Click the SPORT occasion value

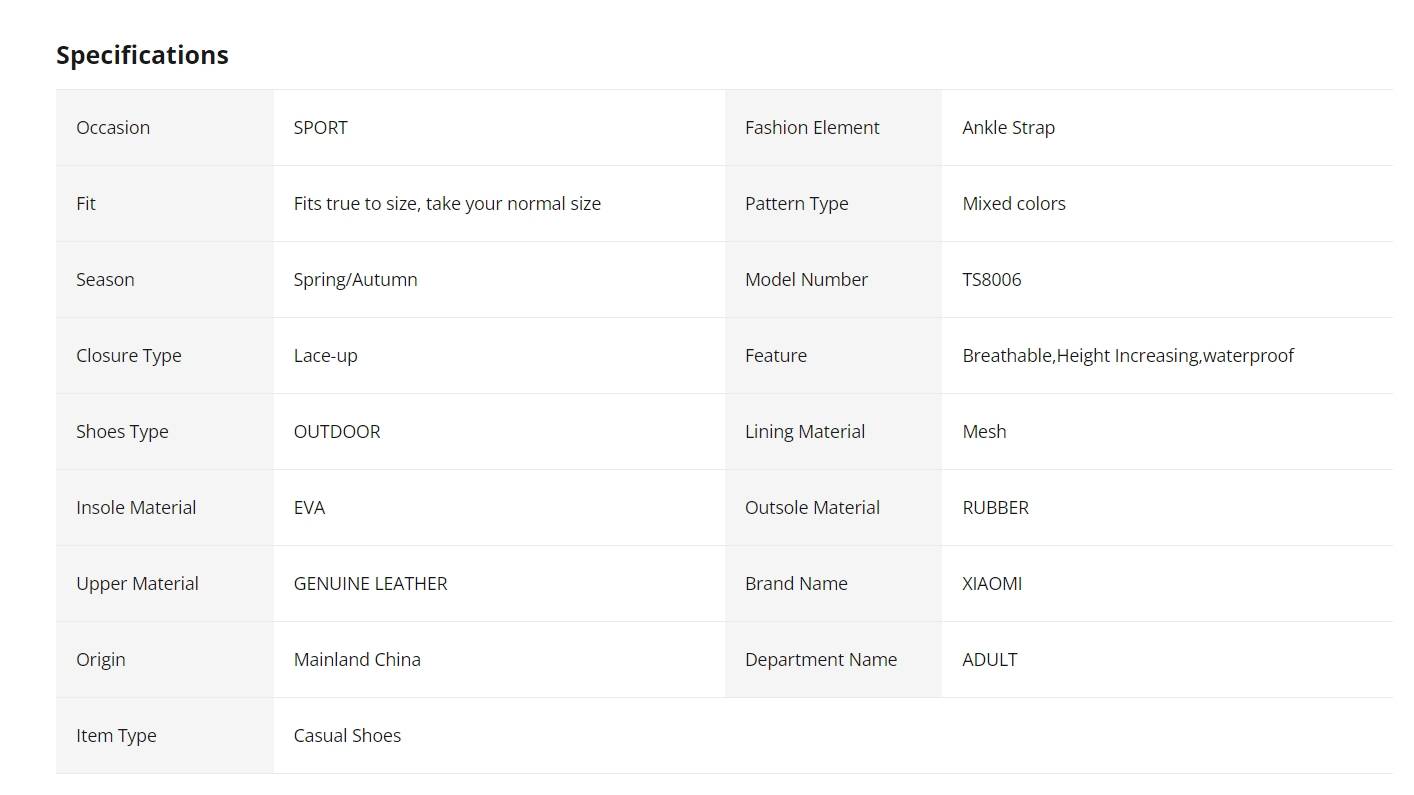click(321, 128)
